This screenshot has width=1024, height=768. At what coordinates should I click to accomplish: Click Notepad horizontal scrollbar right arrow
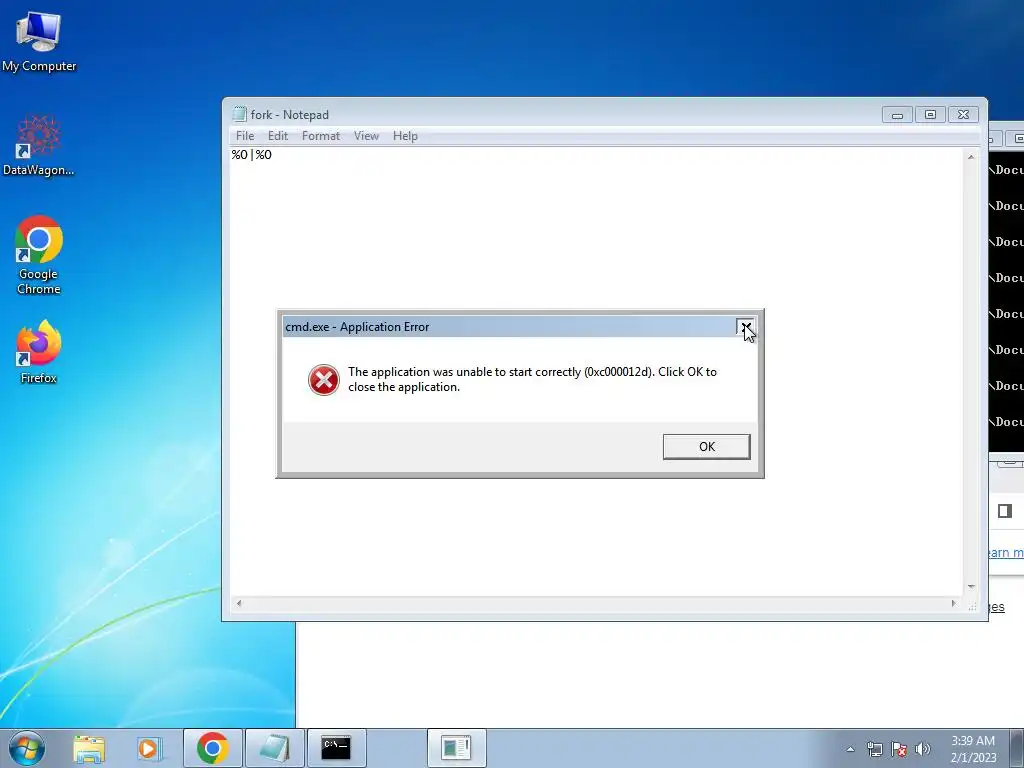pyautogui.click(x=953, y=603)
